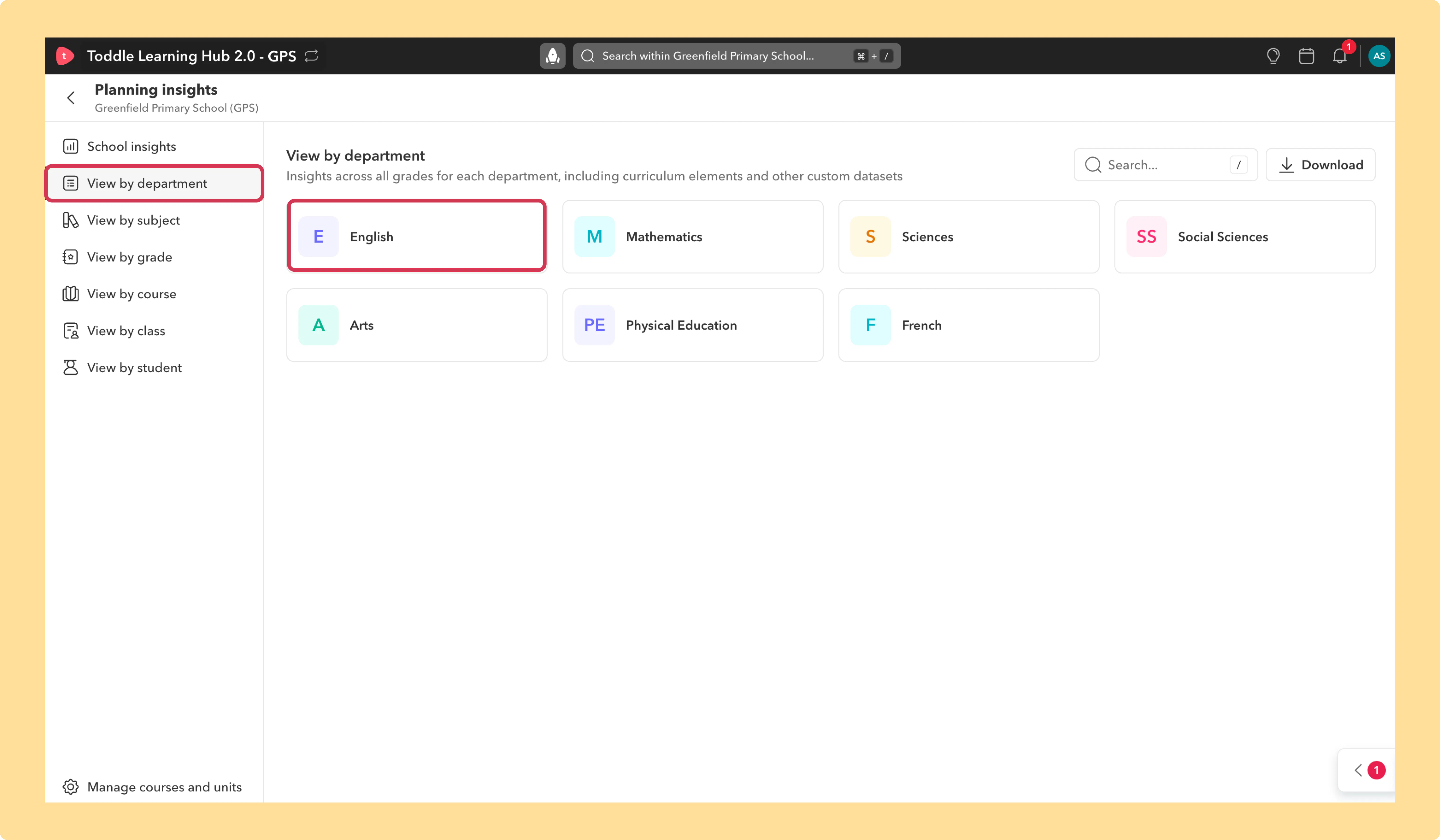Image resolution: width=1440 pixels, height=840 pixels.
Task: Switch to View by student
Action: (x=154, y=367)
